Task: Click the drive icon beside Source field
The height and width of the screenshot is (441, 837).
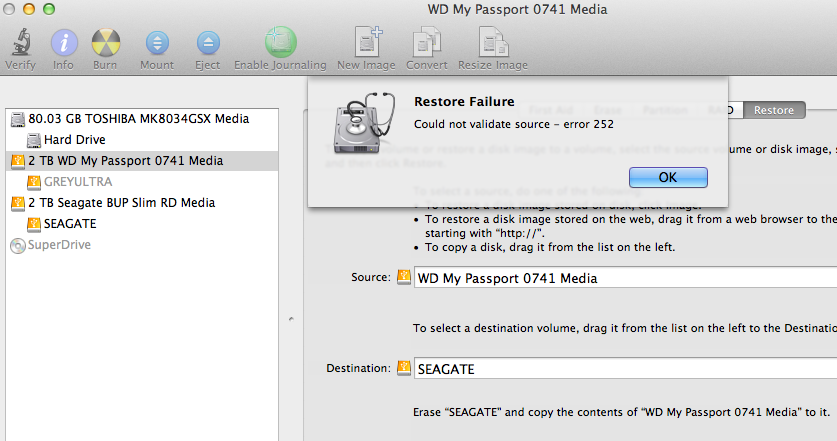Action: click(x=404, y=277)
